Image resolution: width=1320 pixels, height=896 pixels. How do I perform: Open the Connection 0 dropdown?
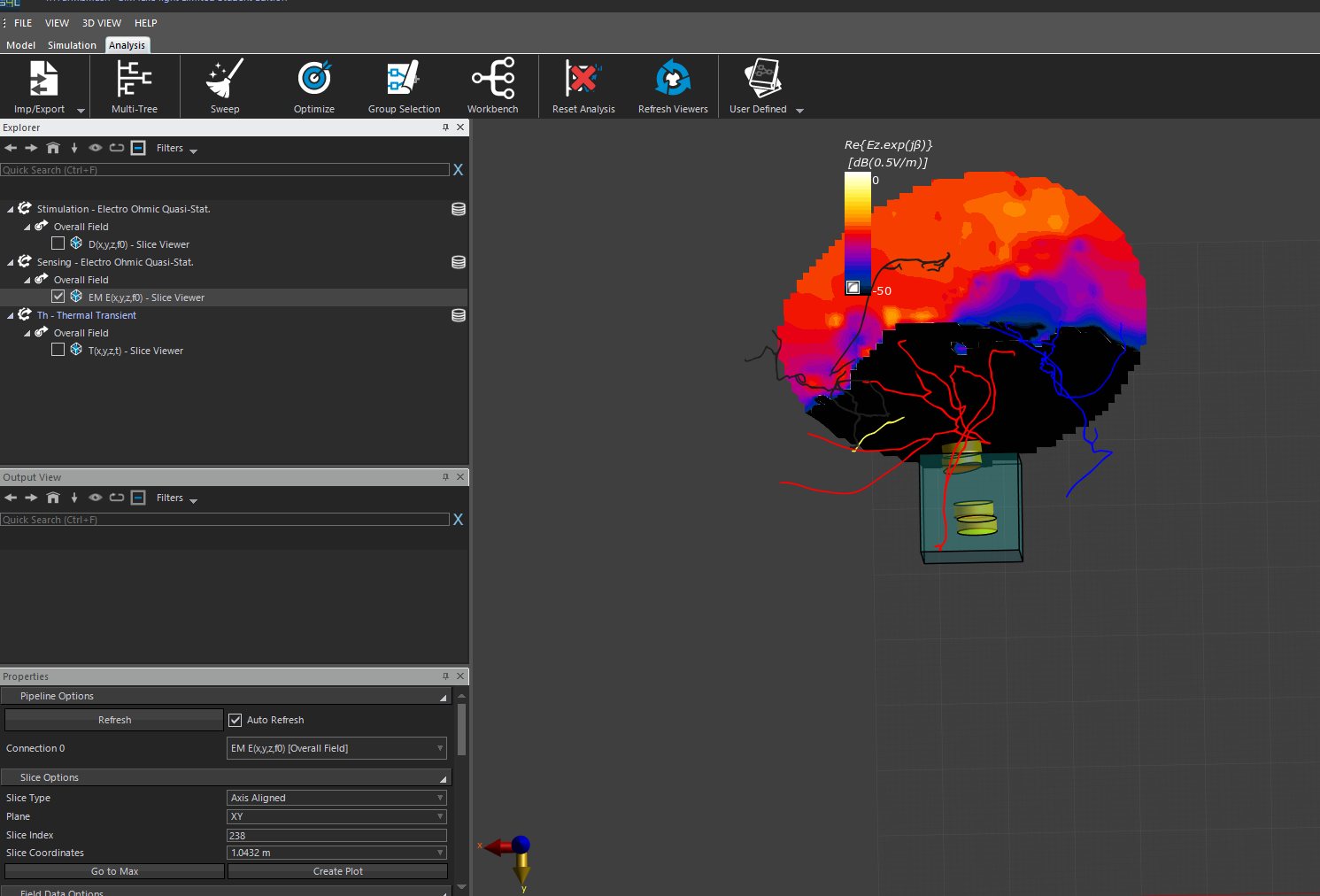click(x=336, y=748)
